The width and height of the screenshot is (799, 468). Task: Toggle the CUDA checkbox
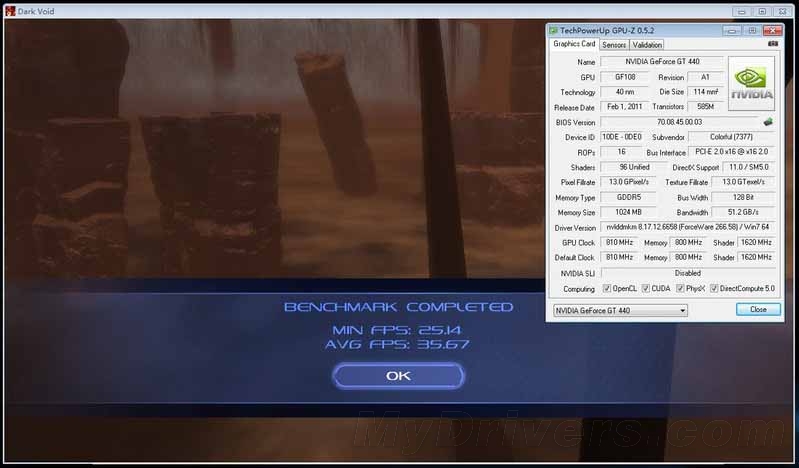pyautogui.click(x=646, y=289)
